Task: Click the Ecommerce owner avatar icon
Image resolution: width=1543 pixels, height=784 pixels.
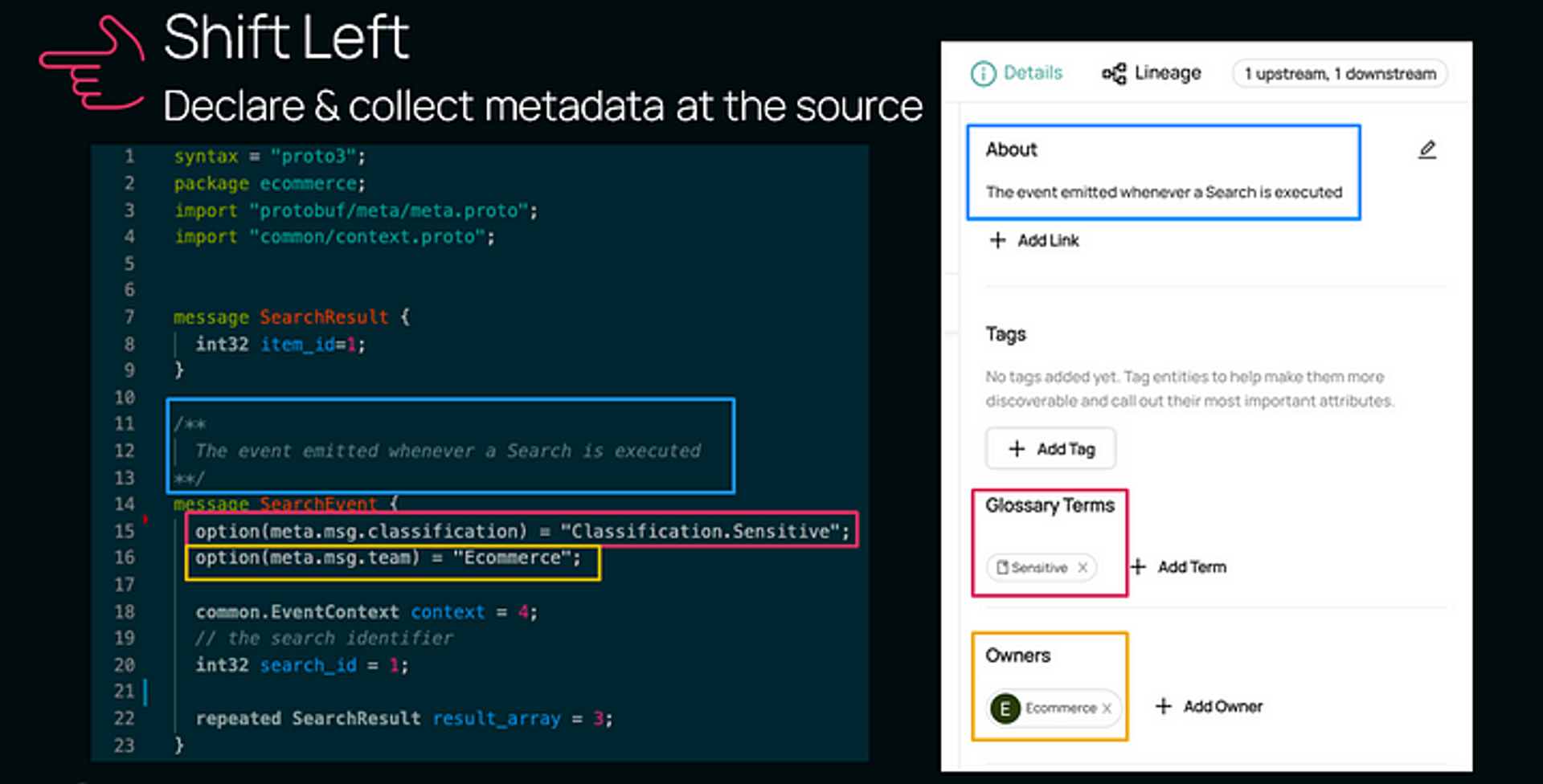Action: (x=1005, y=708)
